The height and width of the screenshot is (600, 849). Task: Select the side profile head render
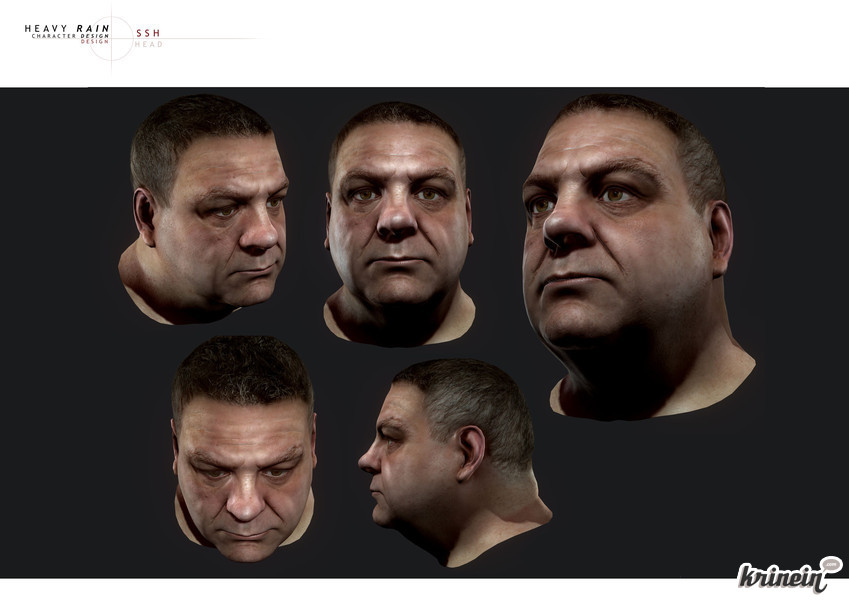455,462
